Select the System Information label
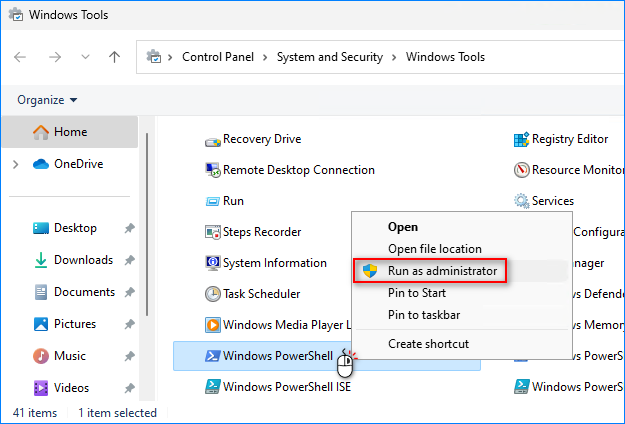Image resolution: width=625 pixels, height=424 pixels. point(275,263)
